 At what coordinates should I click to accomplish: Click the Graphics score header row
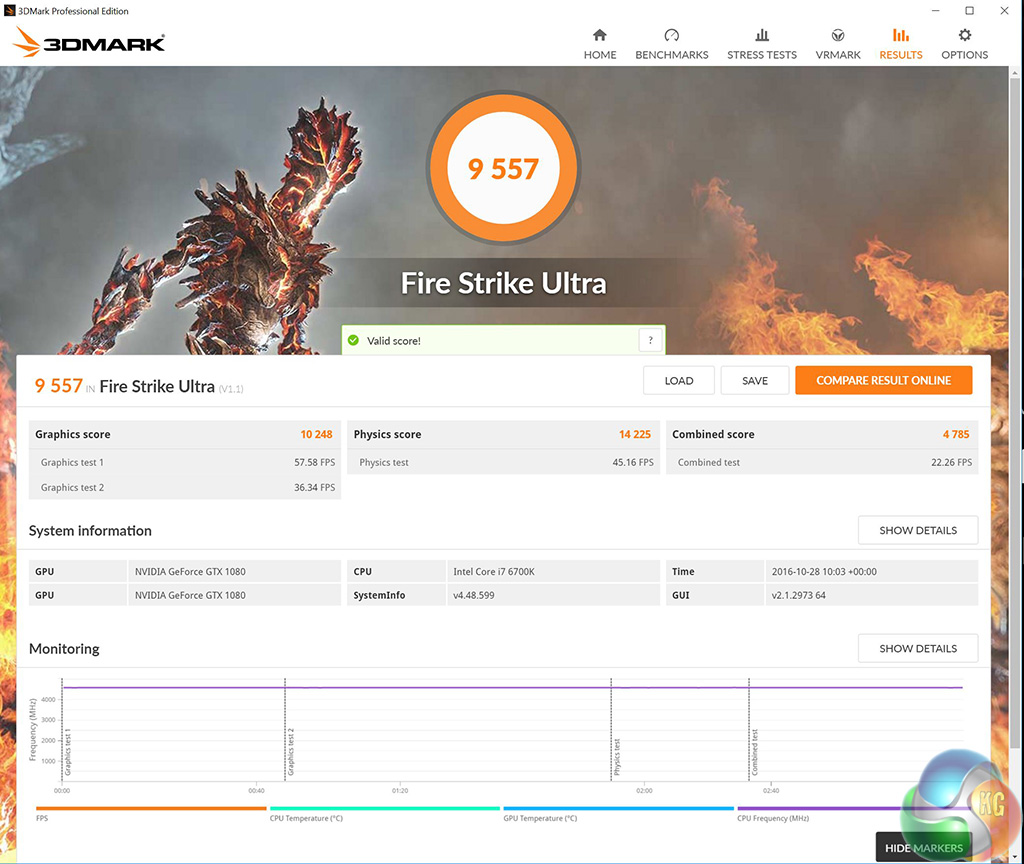[x=185, y=434]
